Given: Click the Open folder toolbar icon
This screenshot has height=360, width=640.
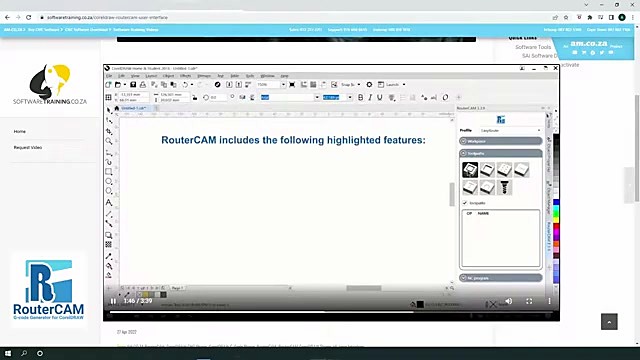Looking at the screenshot, I should 118,84.
